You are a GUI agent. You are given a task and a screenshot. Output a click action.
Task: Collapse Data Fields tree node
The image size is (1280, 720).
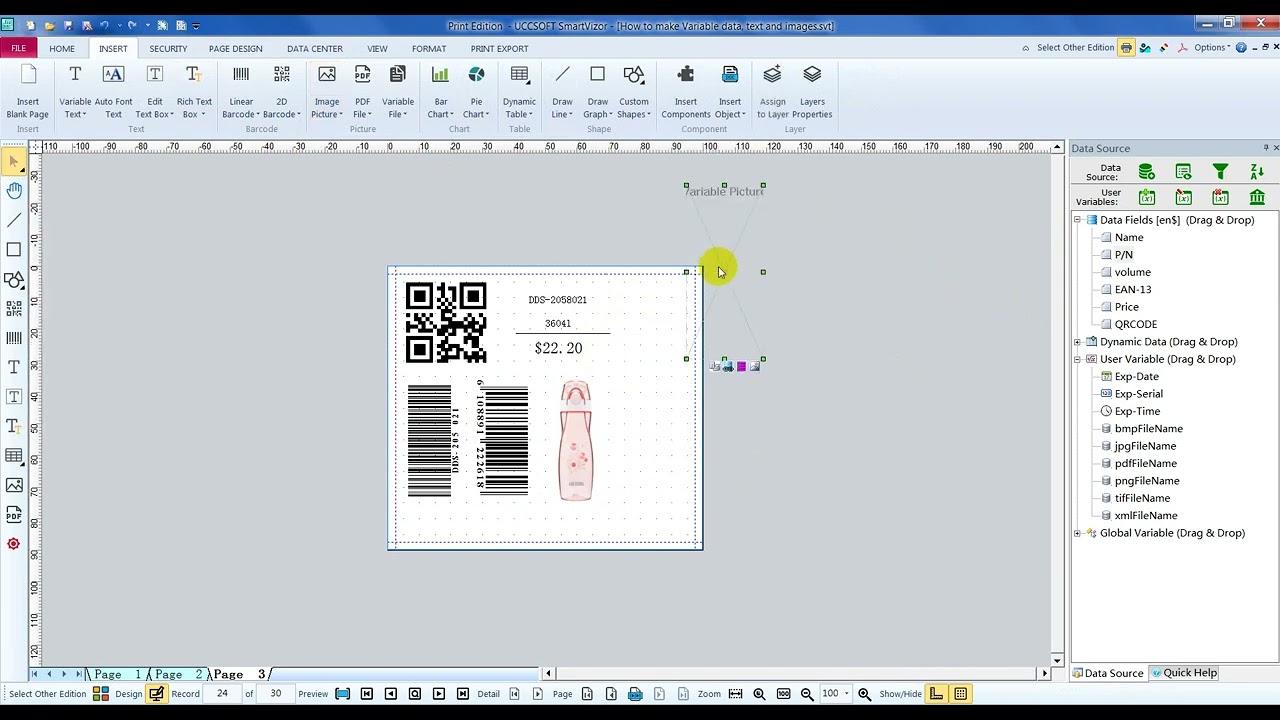(x=1077, y=220)
